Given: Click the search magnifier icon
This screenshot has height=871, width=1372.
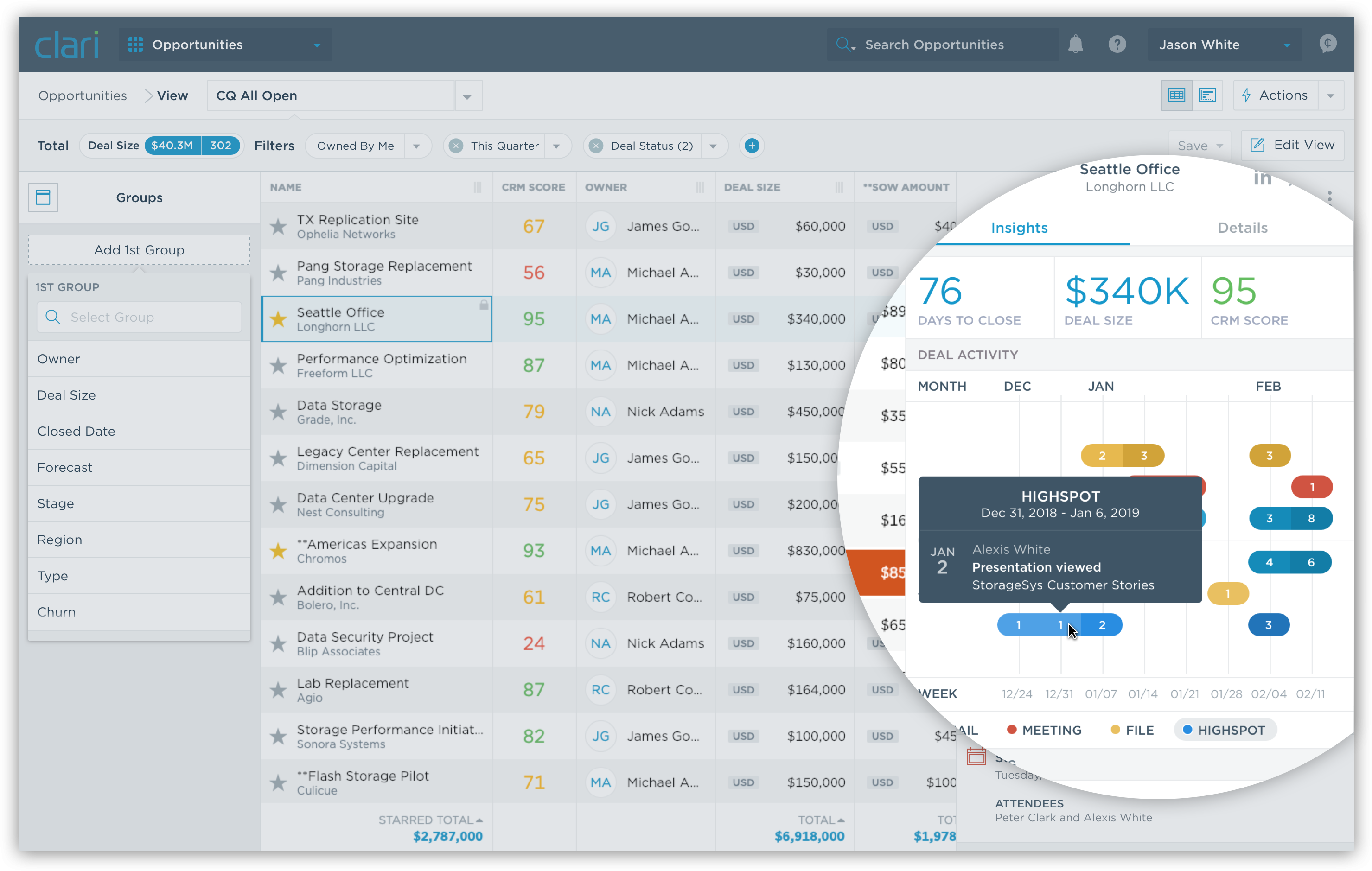Looking at the screenshot, I should point(845,45).
